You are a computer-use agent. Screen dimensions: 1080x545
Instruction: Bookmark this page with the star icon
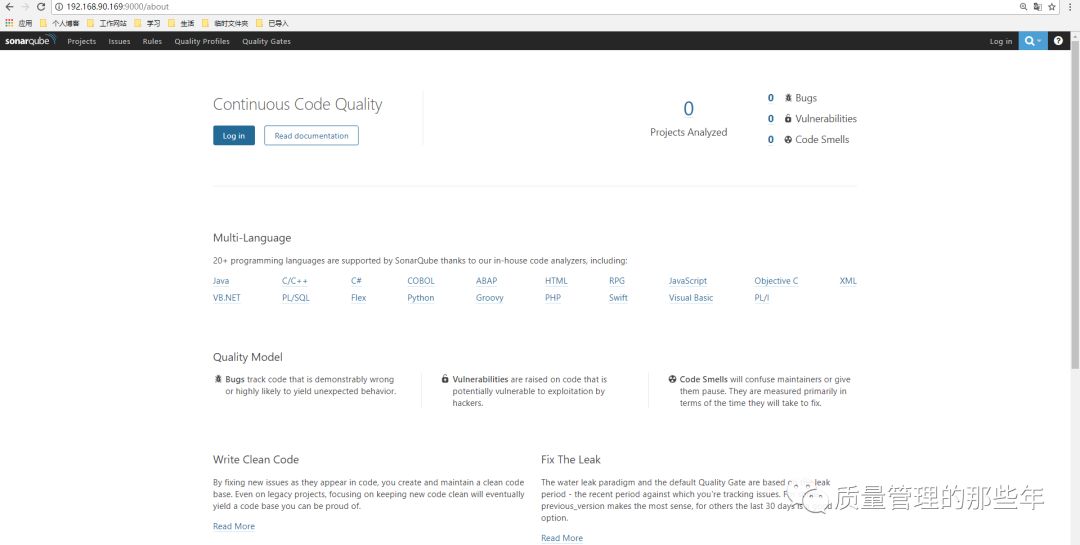pos(1052,7)
